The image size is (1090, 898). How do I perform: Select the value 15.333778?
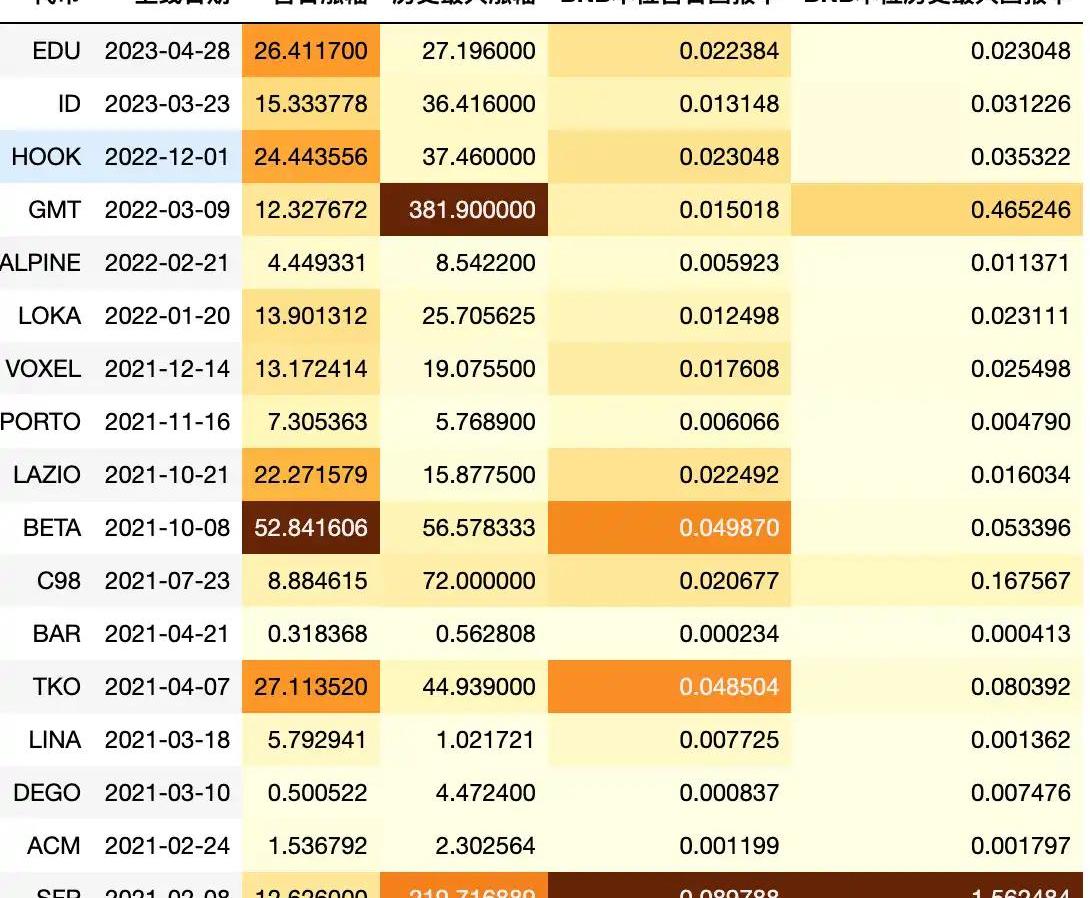click(311, 104)
